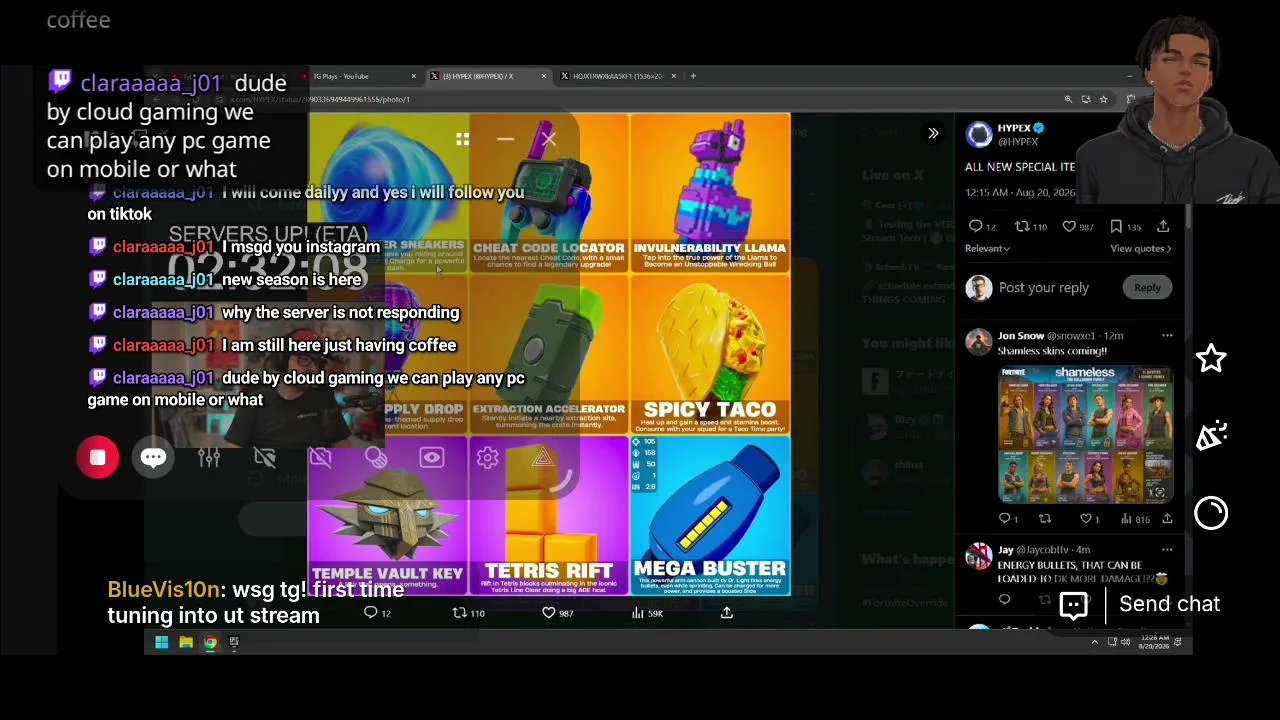
Task: Open Jon Snow's profile avatar
Action: click(979, 341)
